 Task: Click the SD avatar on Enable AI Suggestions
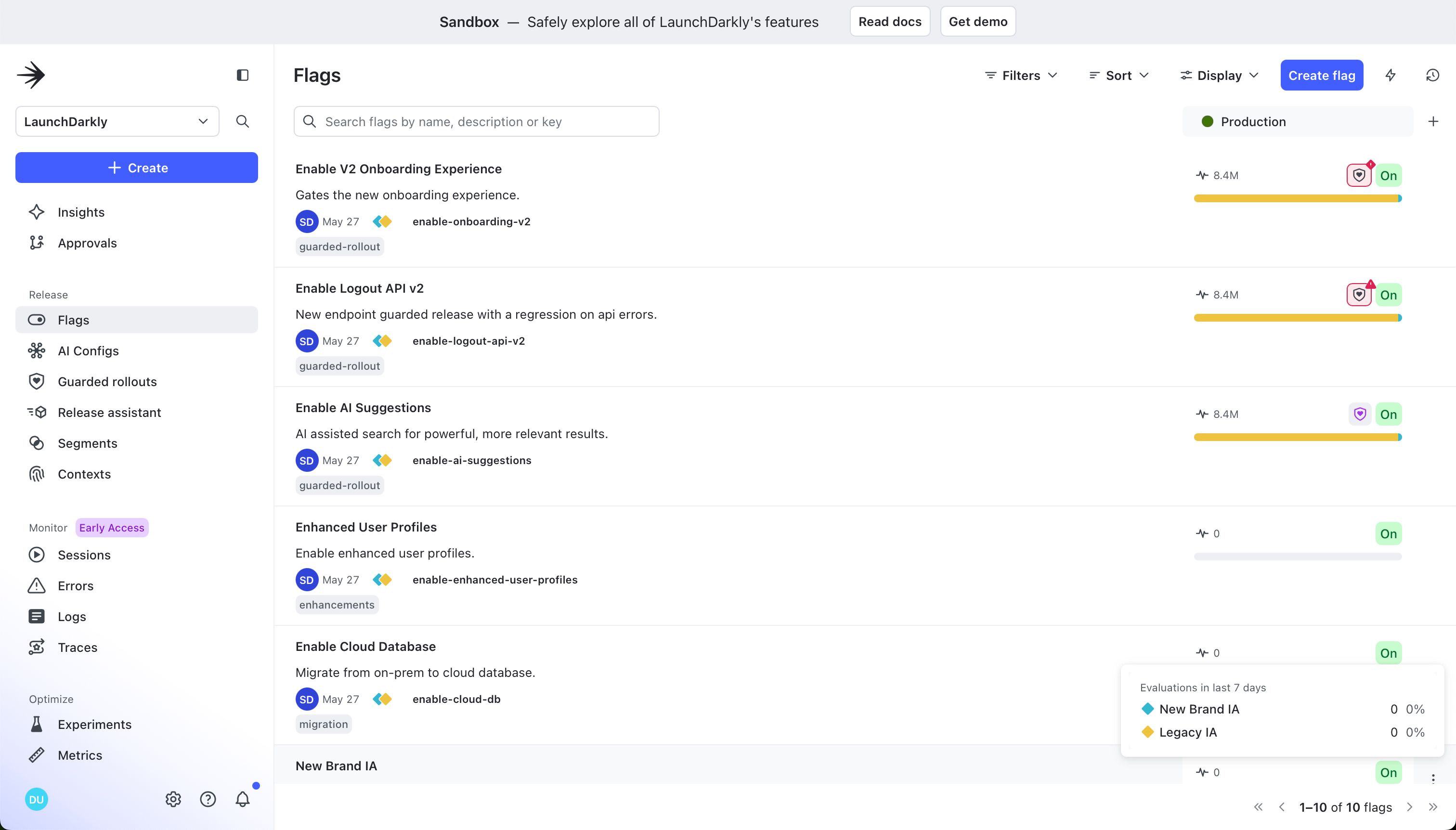(307, 461)
